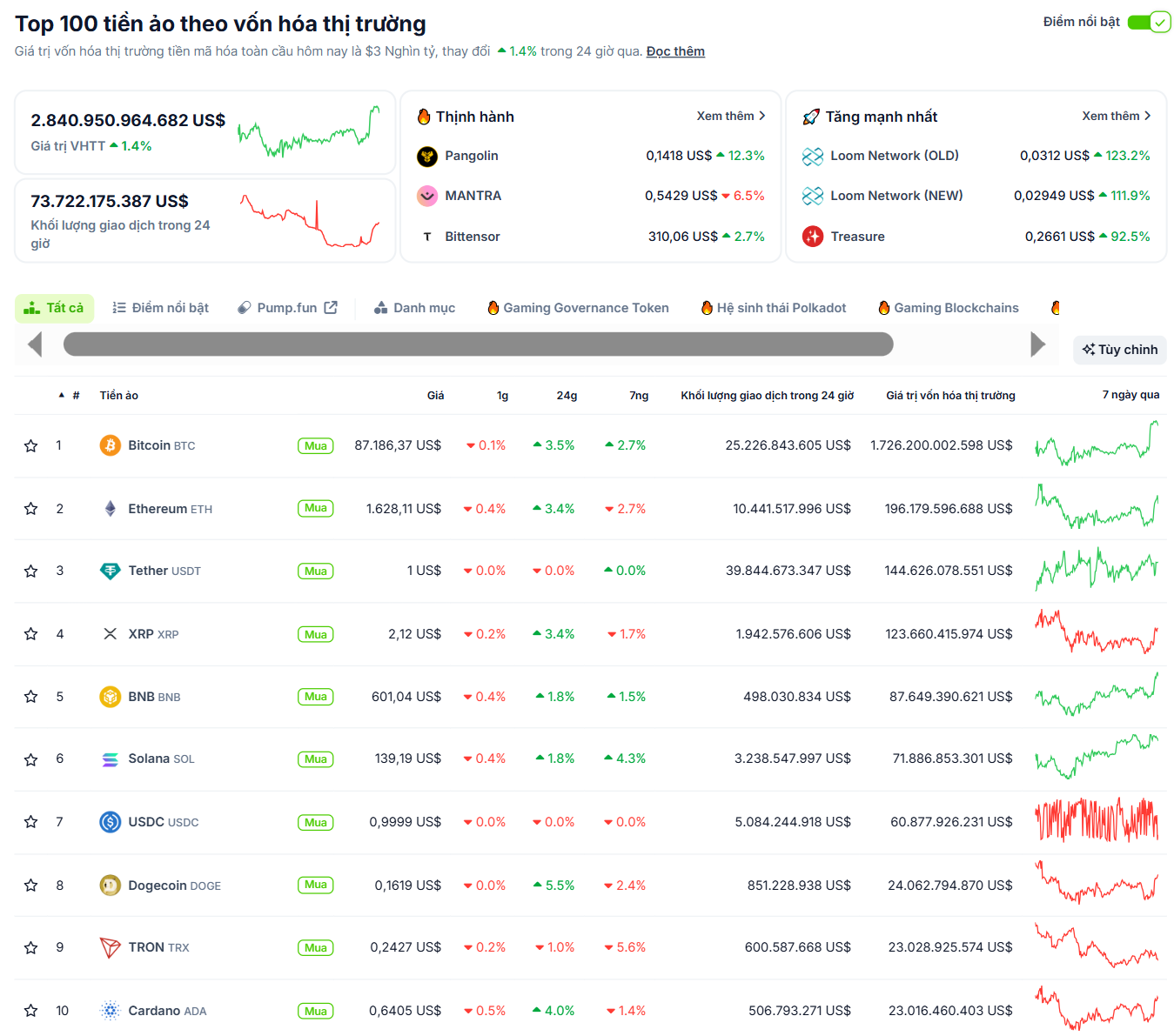Star Dogecoin to add to watchlist
The height and width of the screenshot is (1036, 1174).
31,886
